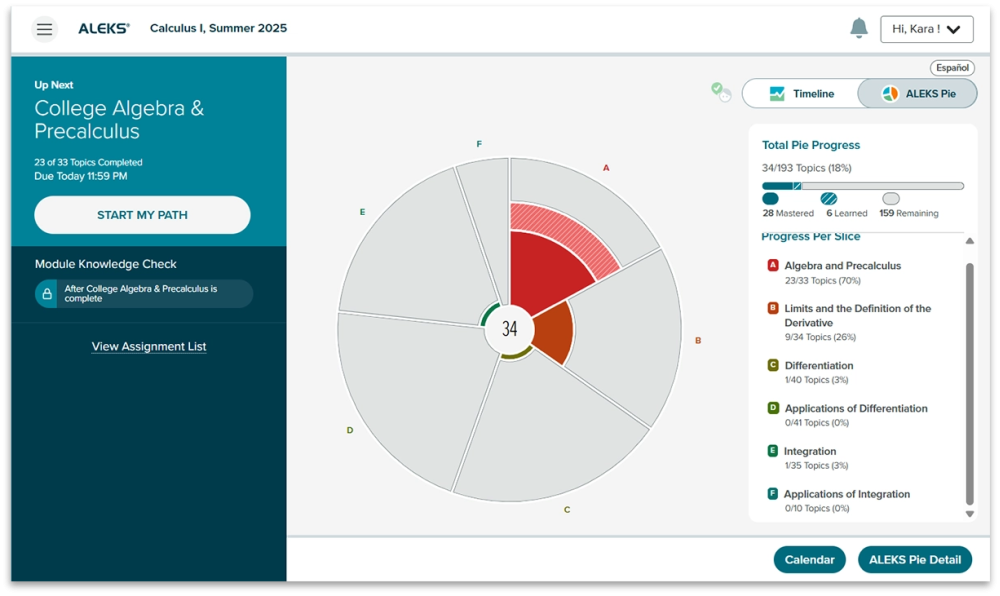Image resolution: width=1000 pixels, height=596 pixels.
Task: Click the lock icon under Module Knowledge Check
Action: coord(47,294)
